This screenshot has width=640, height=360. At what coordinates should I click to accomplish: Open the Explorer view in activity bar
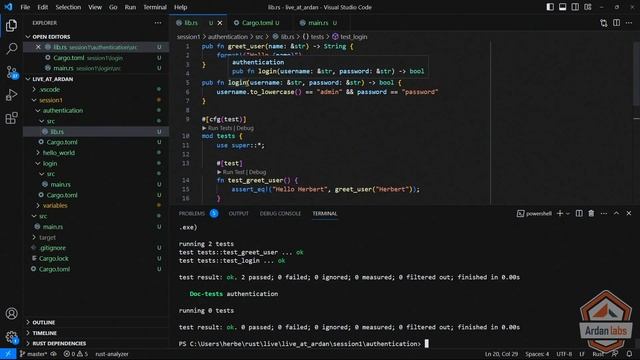click(x=11, y=25)
